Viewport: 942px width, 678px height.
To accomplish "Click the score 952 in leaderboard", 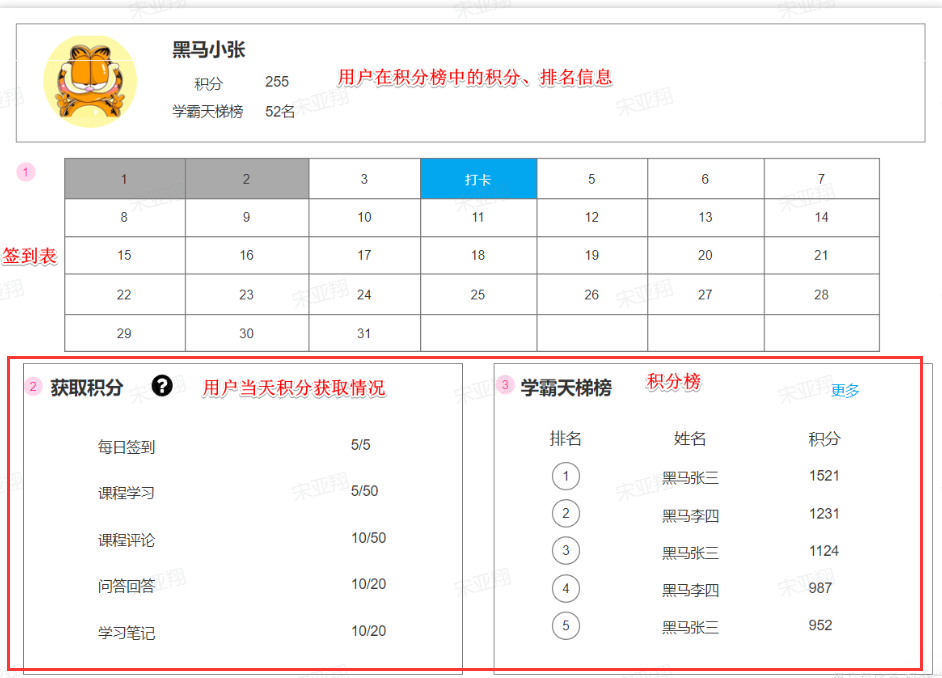I will (821, 625).
